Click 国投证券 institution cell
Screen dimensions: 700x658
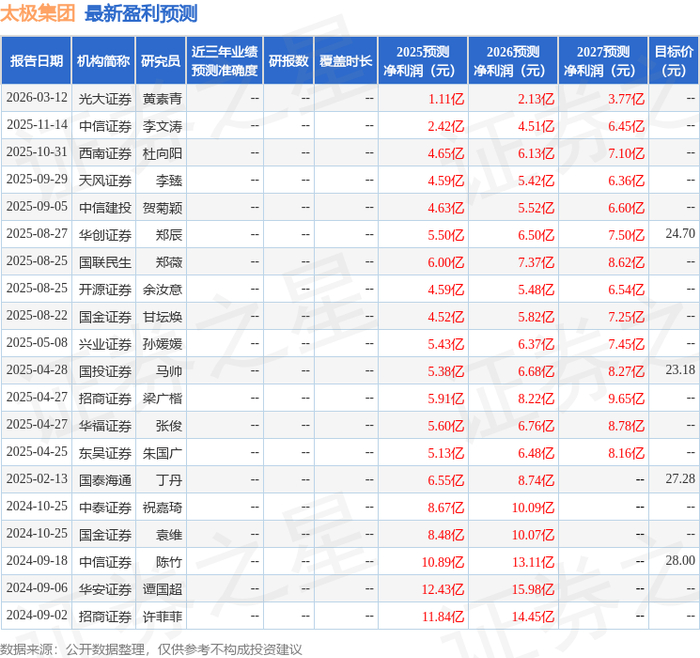105,371
